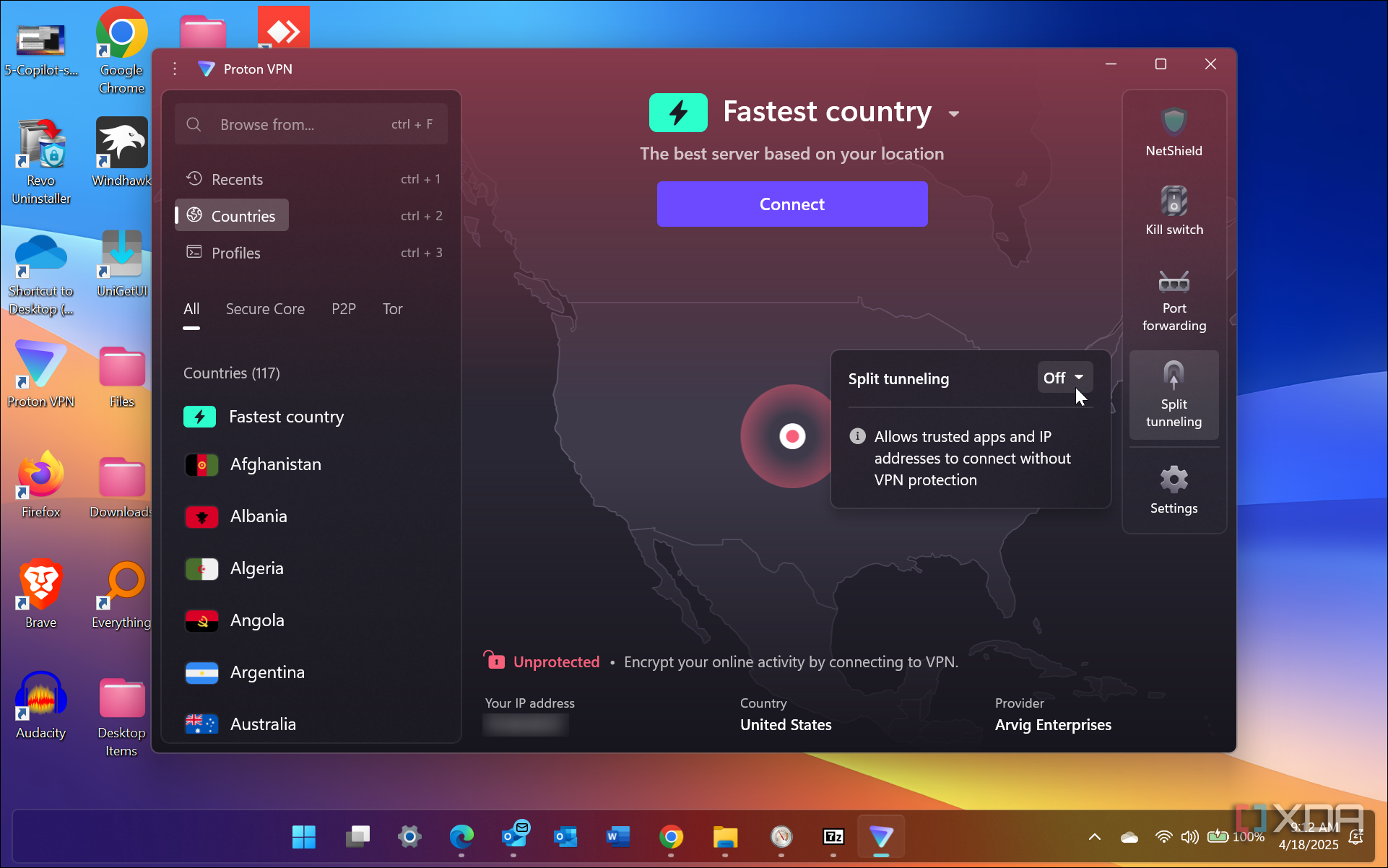
Task: Open the three-dot menu beside Proton VPN title
Action: click(x=175, y=69)
